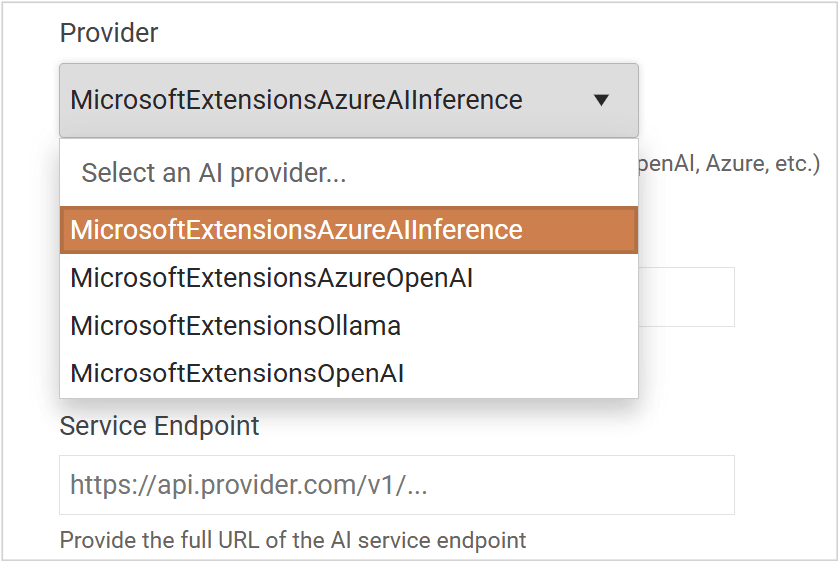Click the Provider combo box showing MicrosoftExtensionsAzureAIInference
Viewport: 838px width, 561px height.
click(296, 100)
